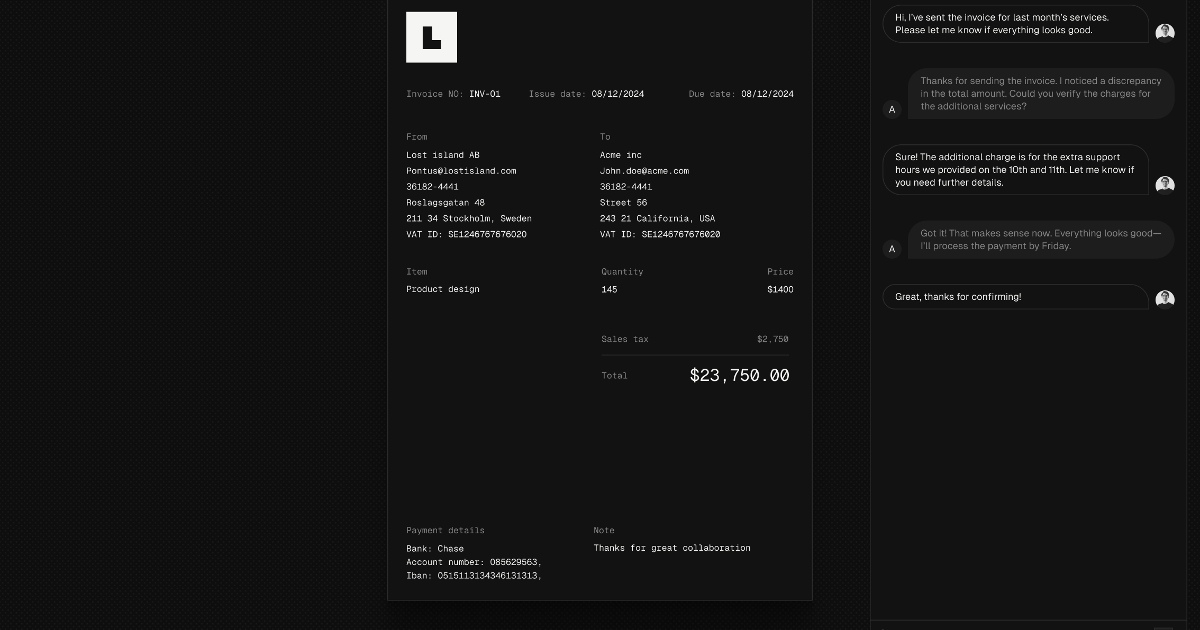Click the due date 08/12/2024
Viewport: 1200px width, 630px height.
767,94
